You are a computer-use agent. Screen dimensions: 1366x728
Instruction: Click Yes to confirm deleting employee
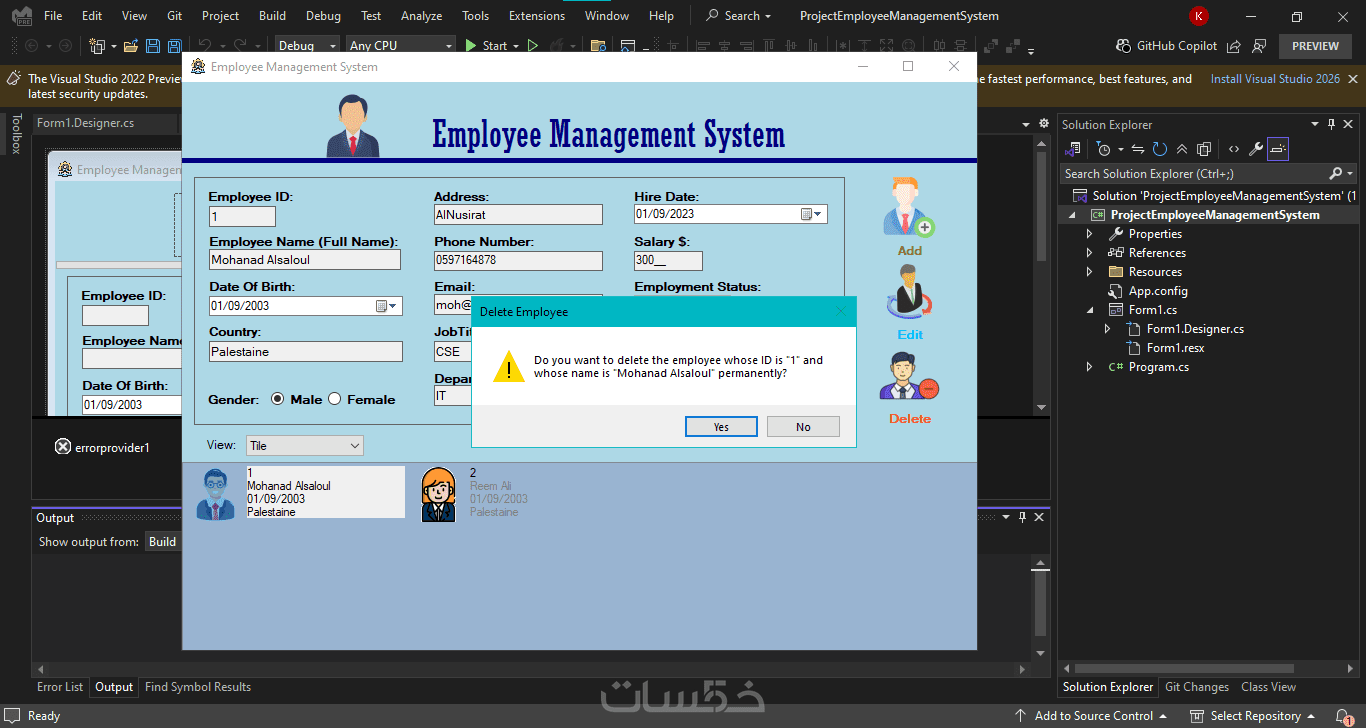pos(721,427)
